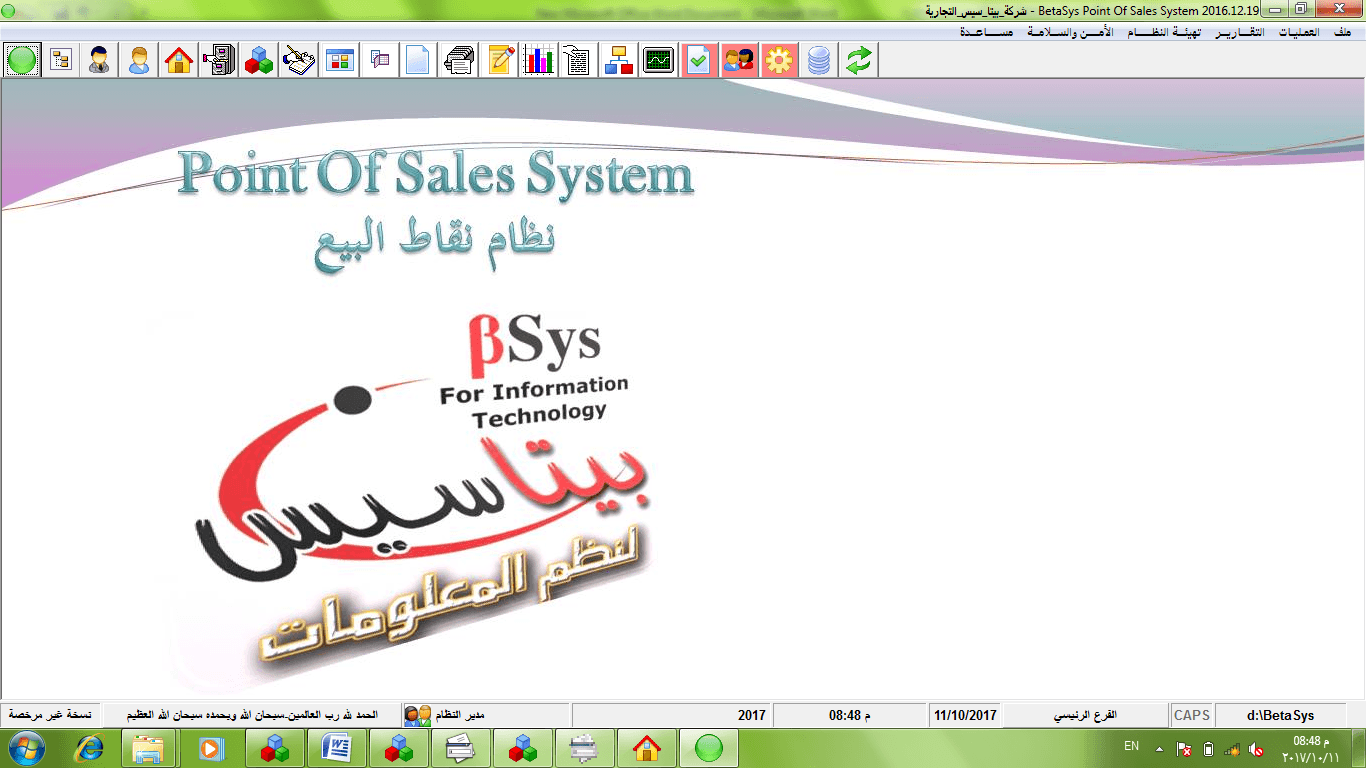Click the yellow note with pencil icon
The image size is (1366, 768).
point(499,60)
